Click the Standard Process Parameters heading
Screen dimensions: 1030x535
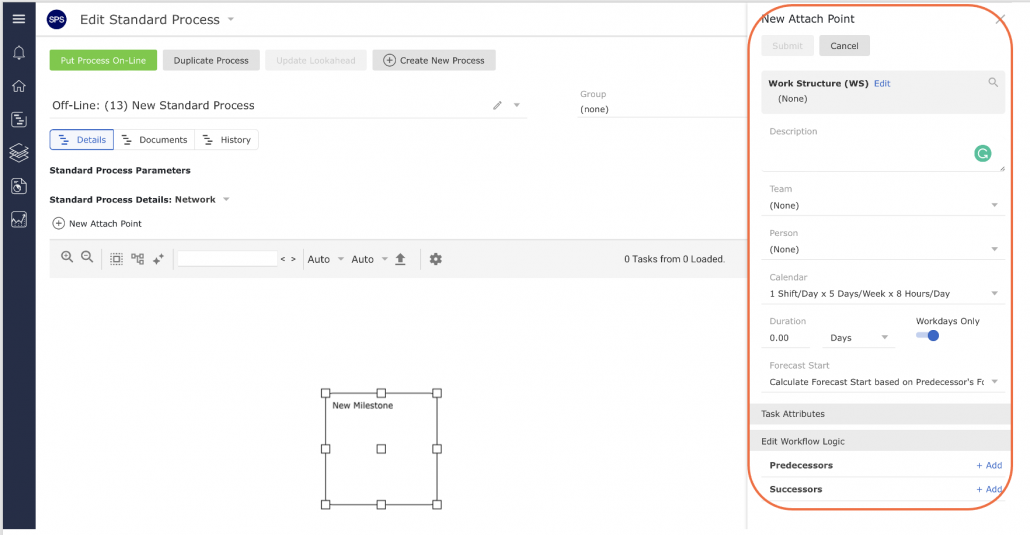tap(120, 170)
